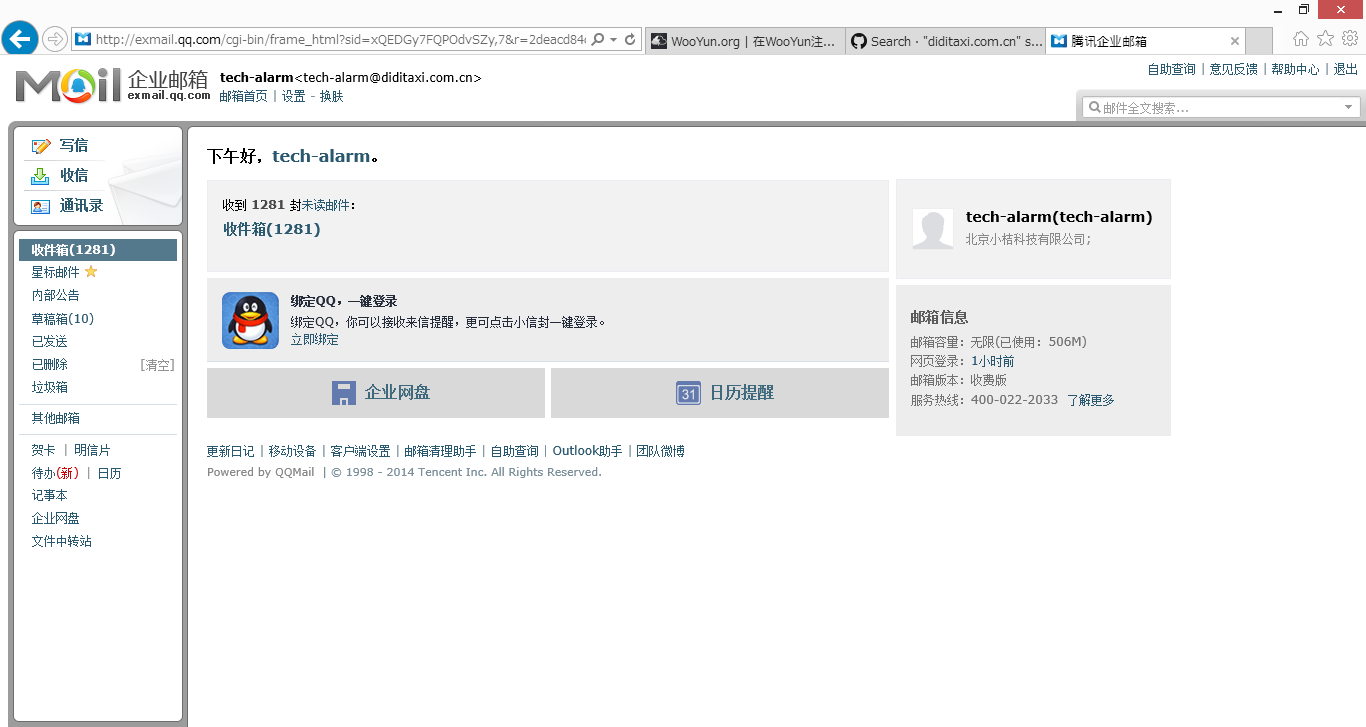Switch to the WooYun.org tab
Image resolution: width=1366 pixels, height=727 pixels.
(745, 41)
